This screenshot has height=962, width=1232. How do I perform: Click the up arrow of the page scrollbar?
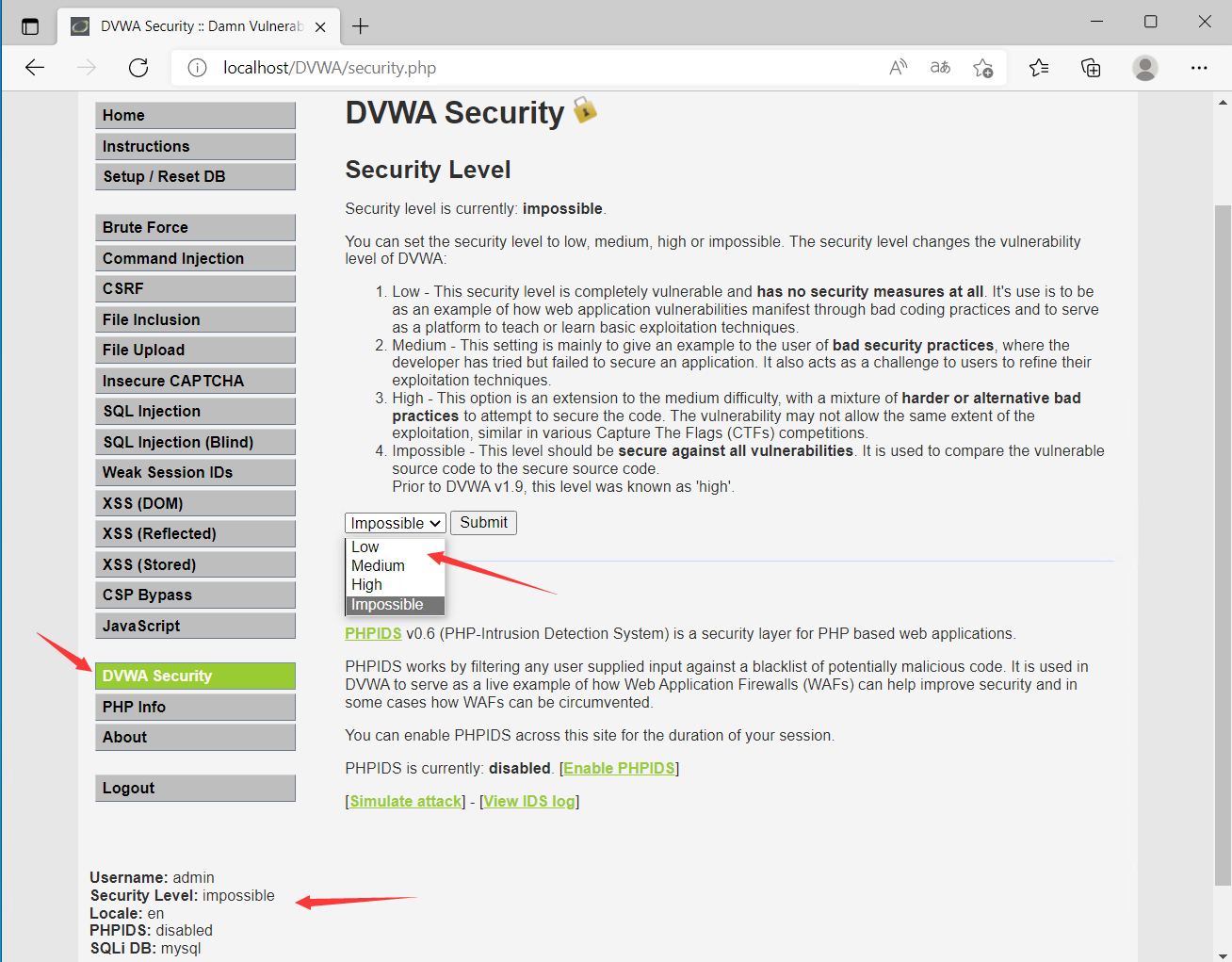click(x=1223, y=102)
